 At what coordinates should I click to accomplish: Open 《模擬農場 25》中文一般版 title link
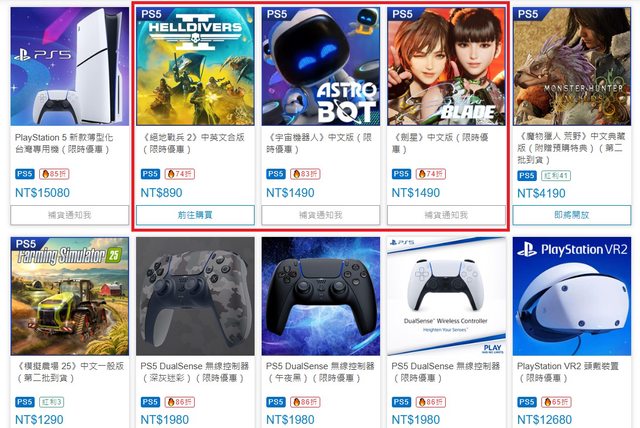(x=69, y=372)
